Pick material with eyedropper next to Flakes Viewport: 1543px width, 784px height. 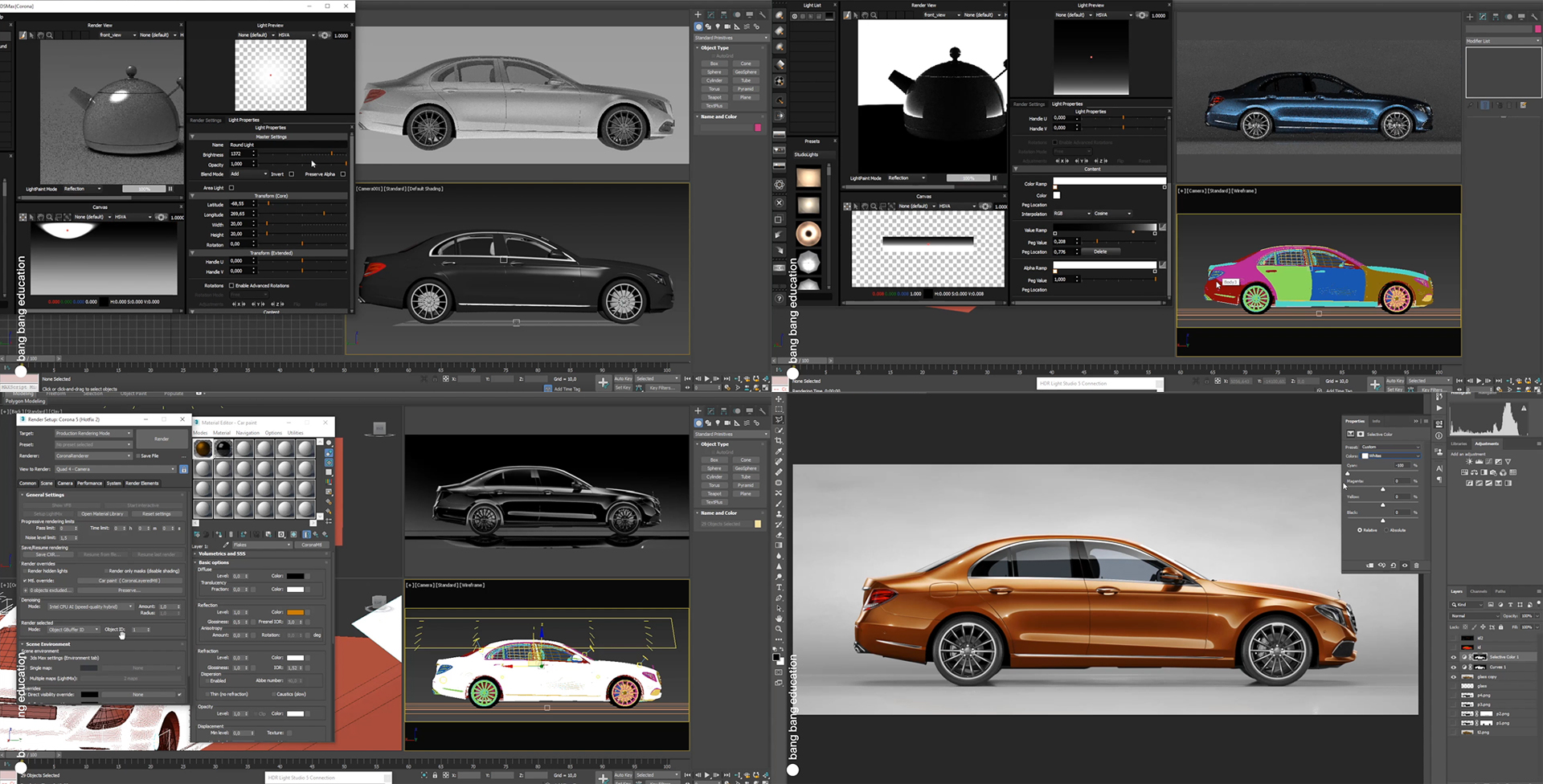coord(225,545)
